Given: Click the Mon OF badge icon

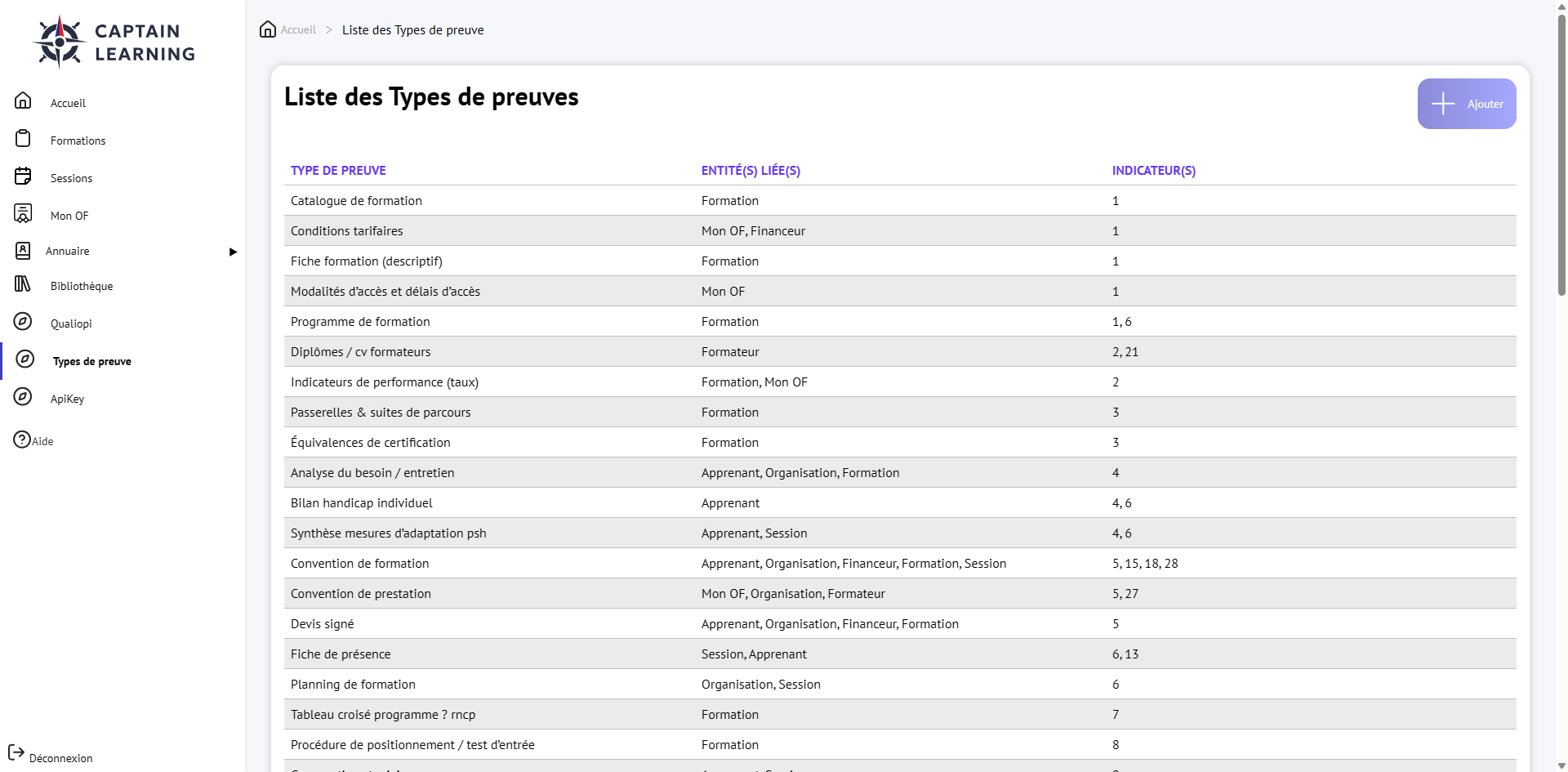Looking at the screenshot, I should (23, 213).
